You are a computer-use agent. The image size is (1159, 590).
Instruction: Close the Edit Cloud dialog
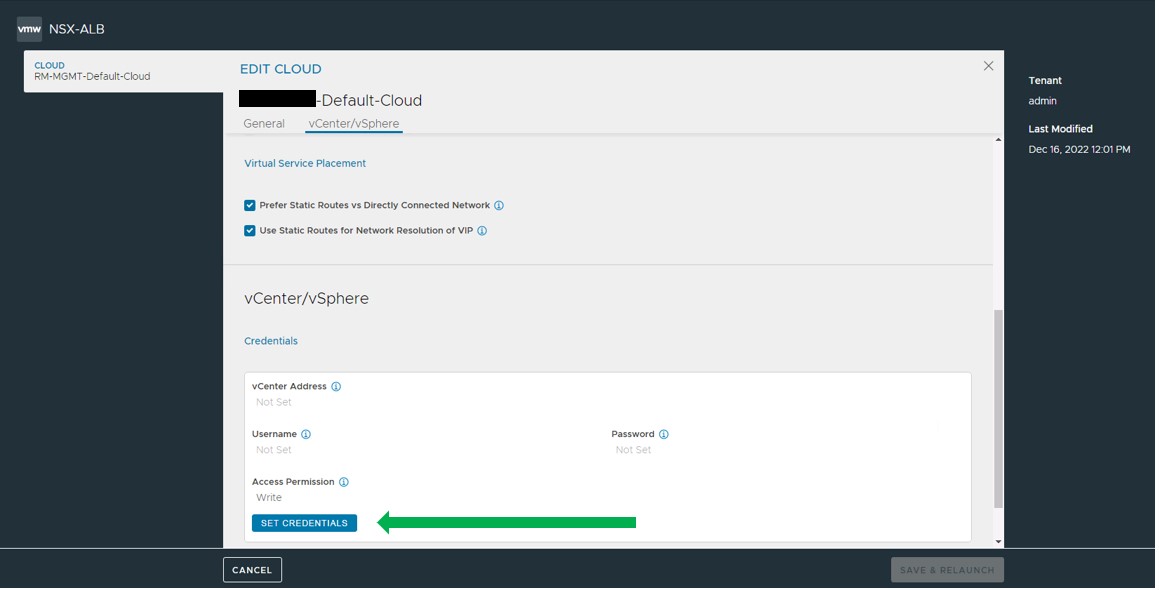988,66
